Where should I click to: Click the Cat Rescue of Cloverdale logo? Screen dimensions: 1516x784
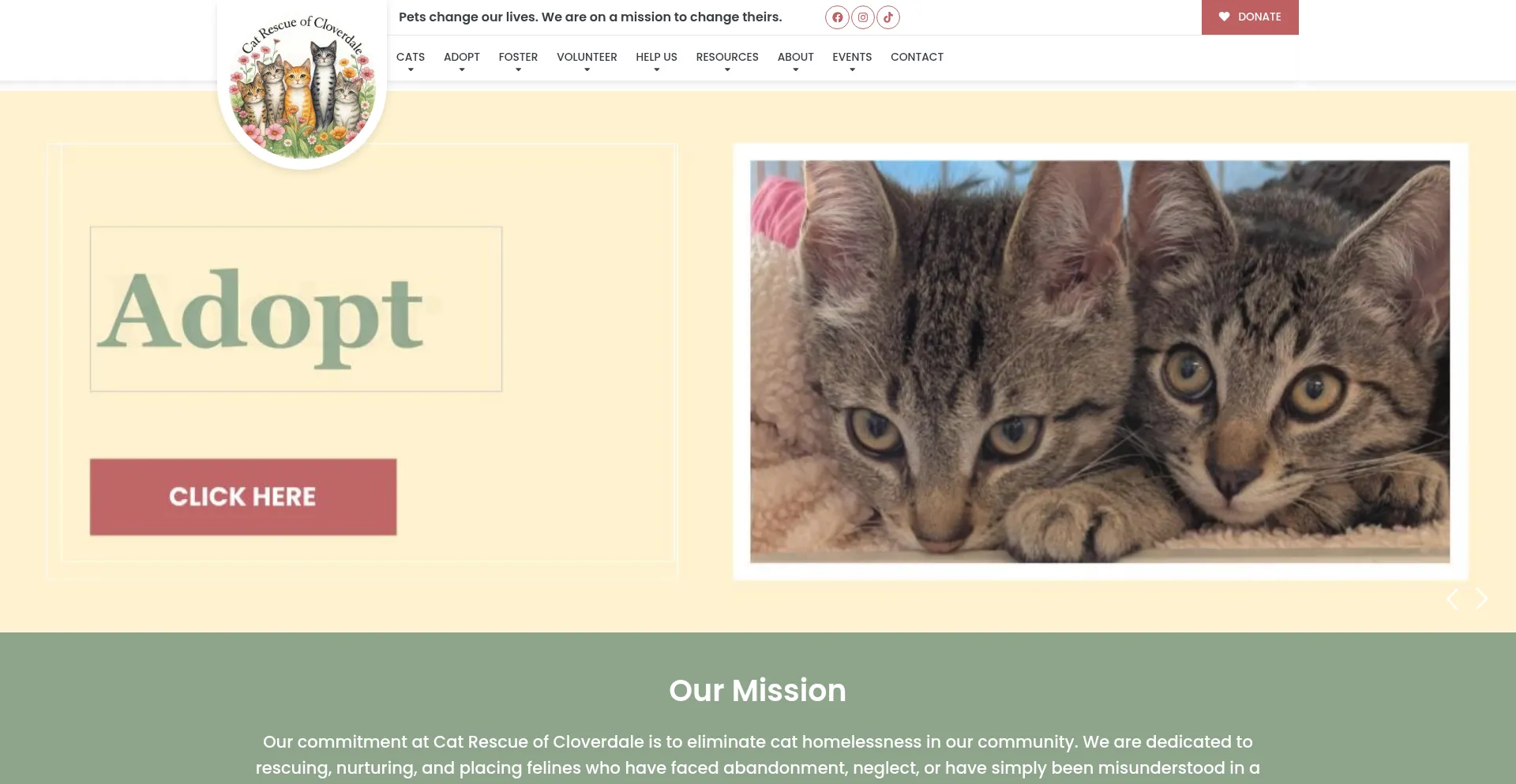click(x=302, y=84)
